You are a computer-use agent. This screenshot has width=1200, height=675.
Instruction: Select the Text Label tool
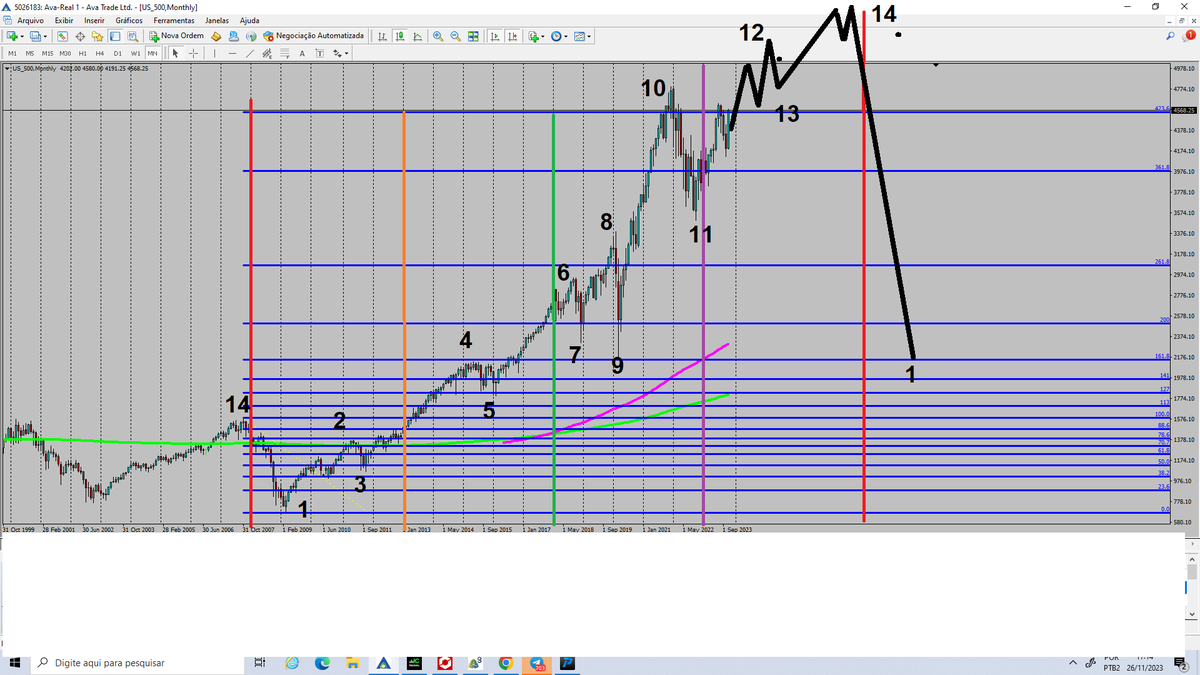pos(319,52)
